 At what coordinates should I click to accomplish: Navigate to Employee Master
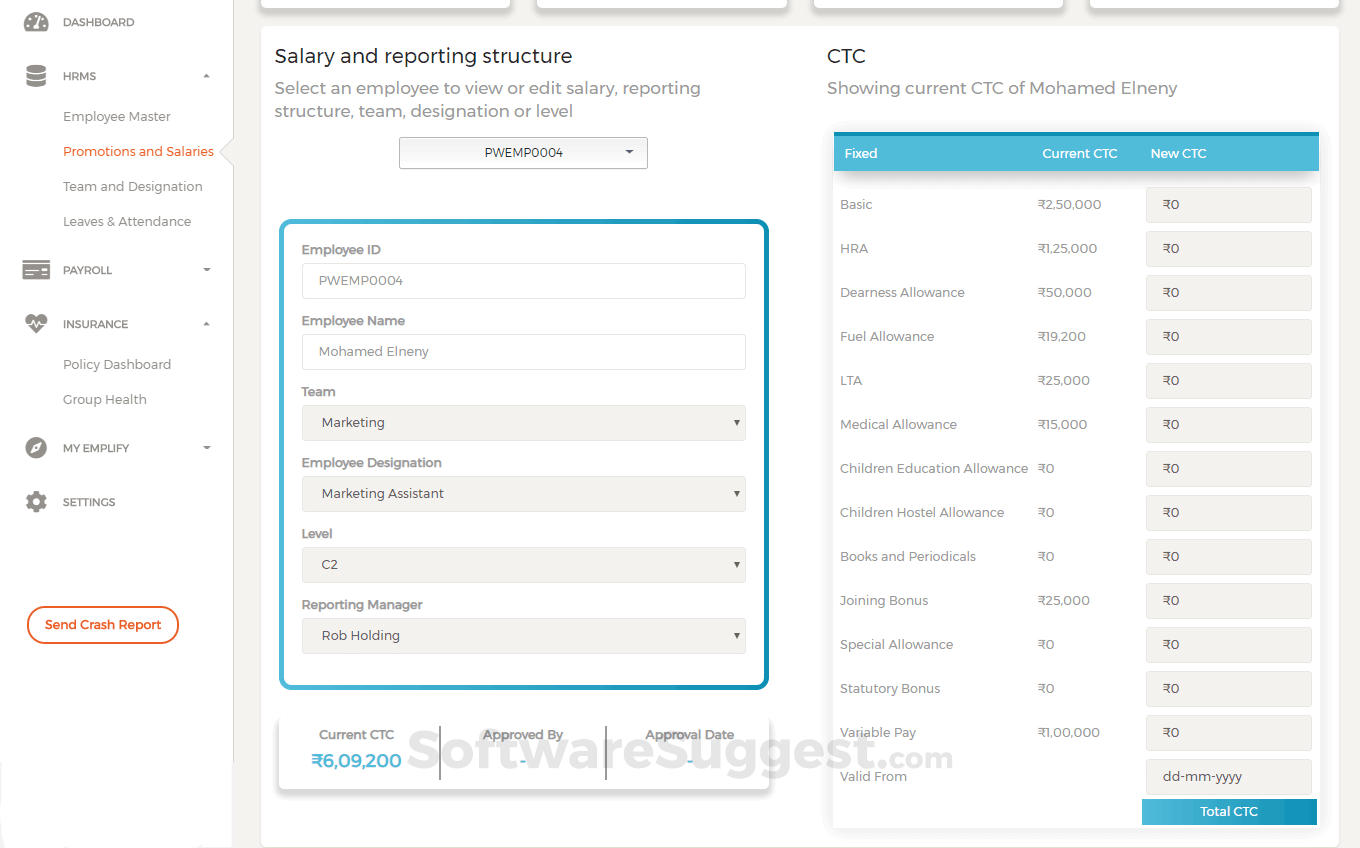[116, 116]
